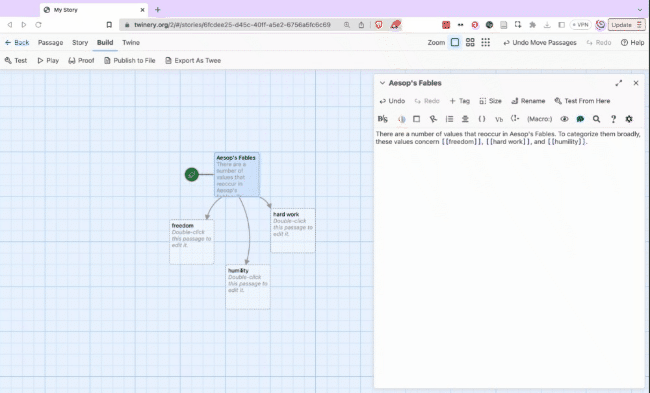This screenshot has width=650, height=393.
Task: Toggle the browser sidebar panel icon
Action: (561, 25)
